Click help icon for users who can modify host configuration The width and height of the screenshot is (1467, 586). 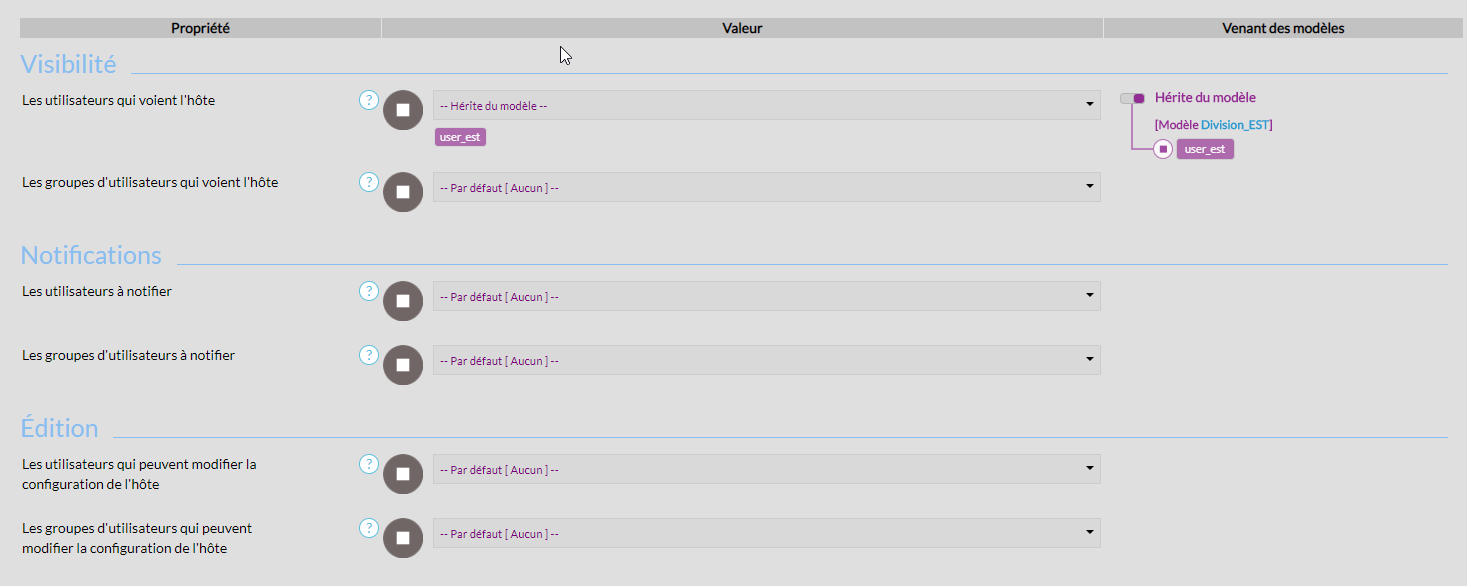tap(368, 464)
